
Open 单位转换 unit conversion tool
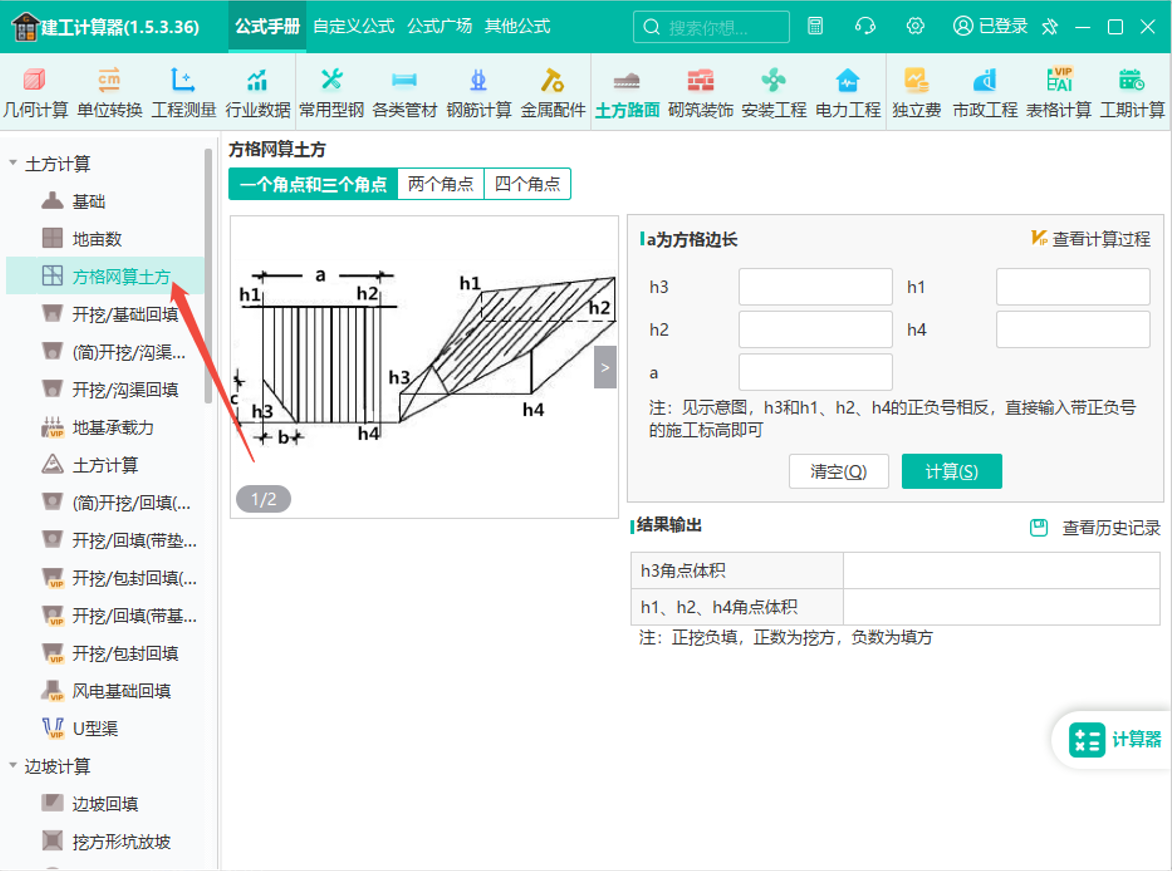(109, 93)
